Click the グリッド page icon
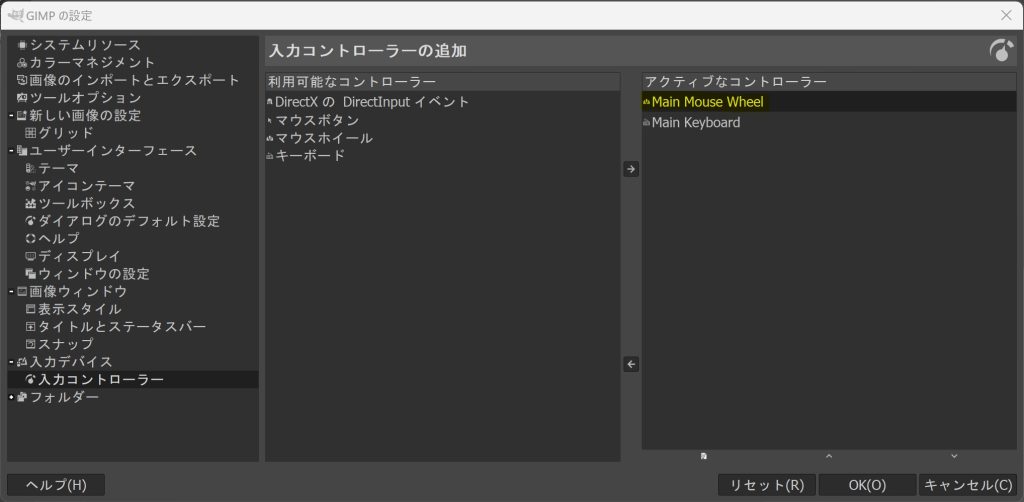The height and width of the screenshot is (502, 1024). pyautogui.click(x=31, y=133)
